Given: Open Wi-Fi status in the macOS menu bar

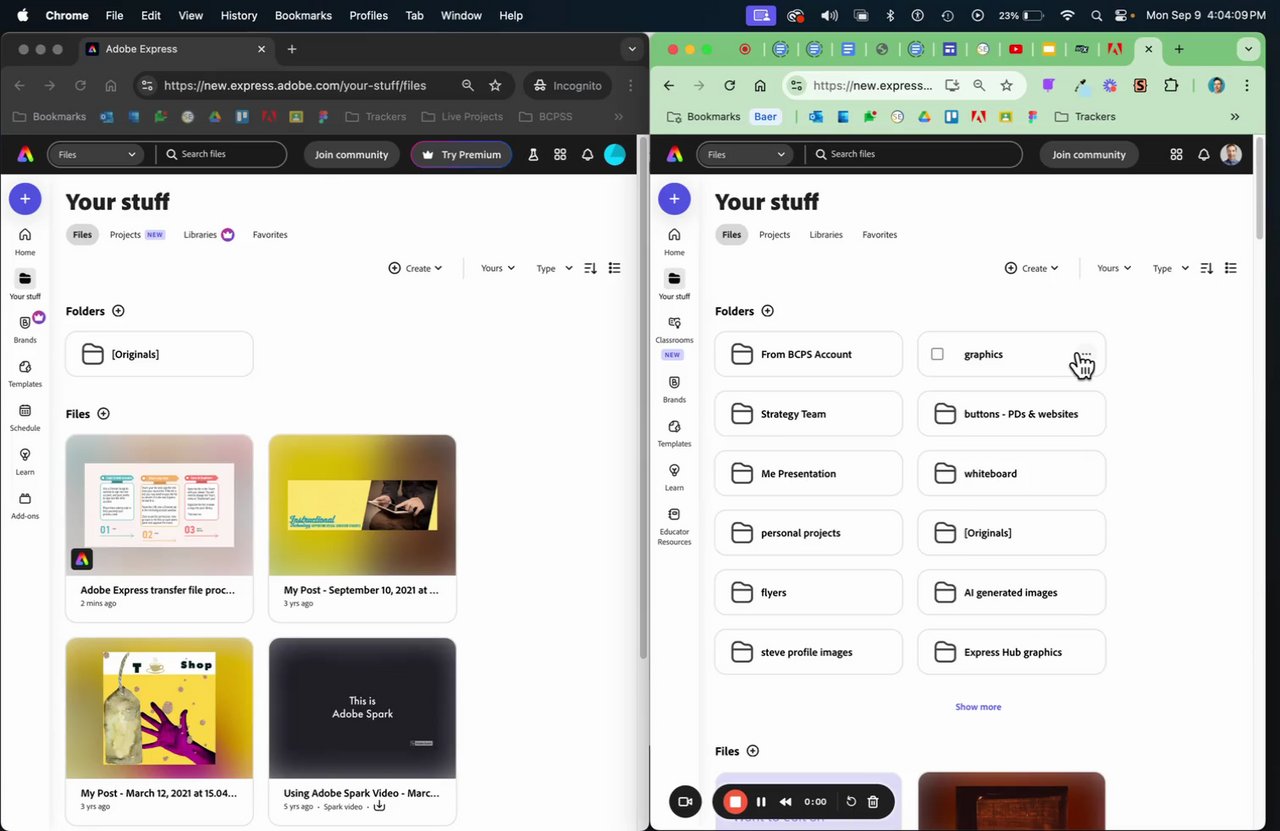Looking at the screenshot, I should point(1067,15).
